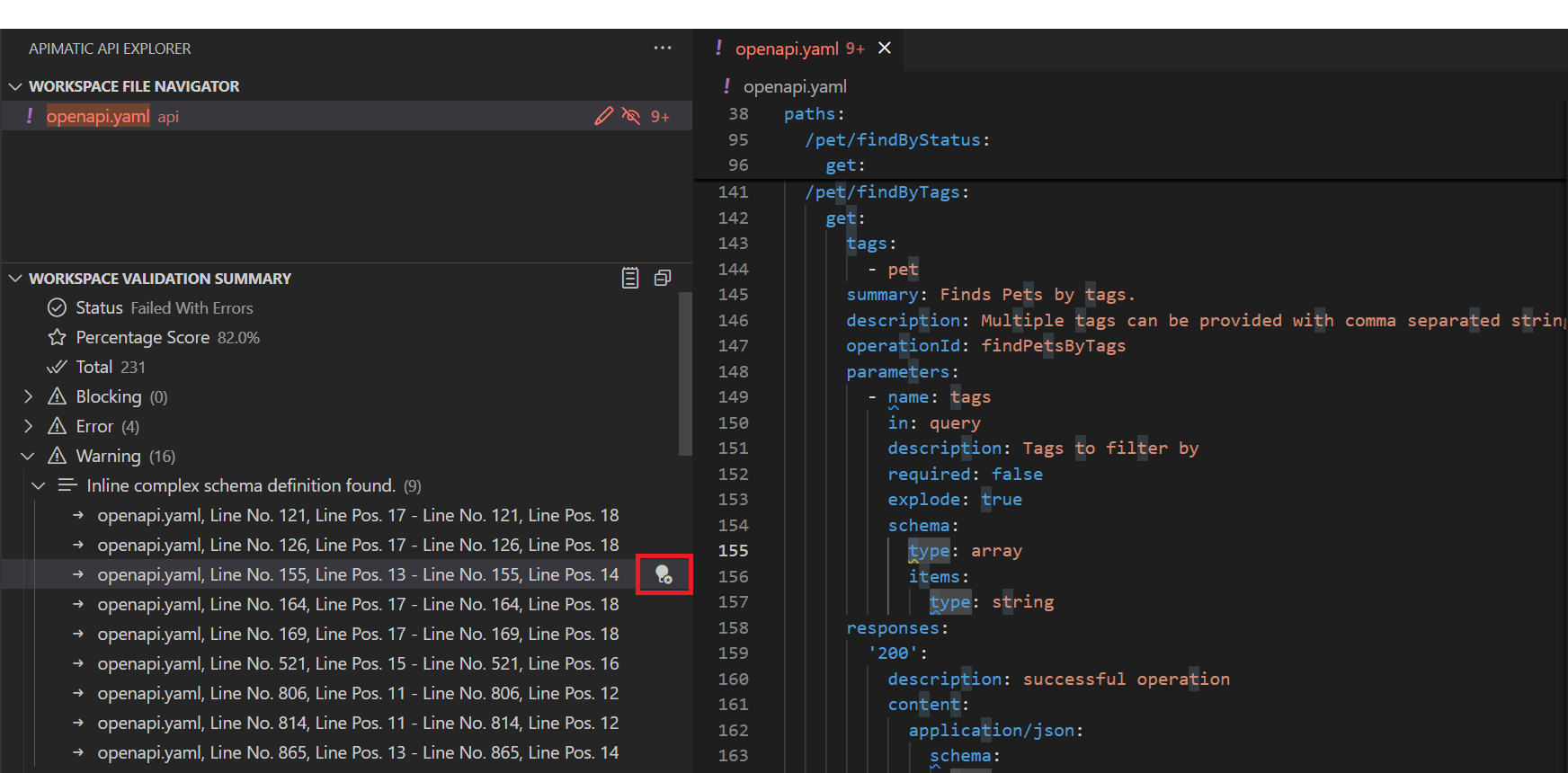Open the APIMatic API Explorer more actions menu
This screenshot has height=773, width=1568.
[x=663, y=48]
